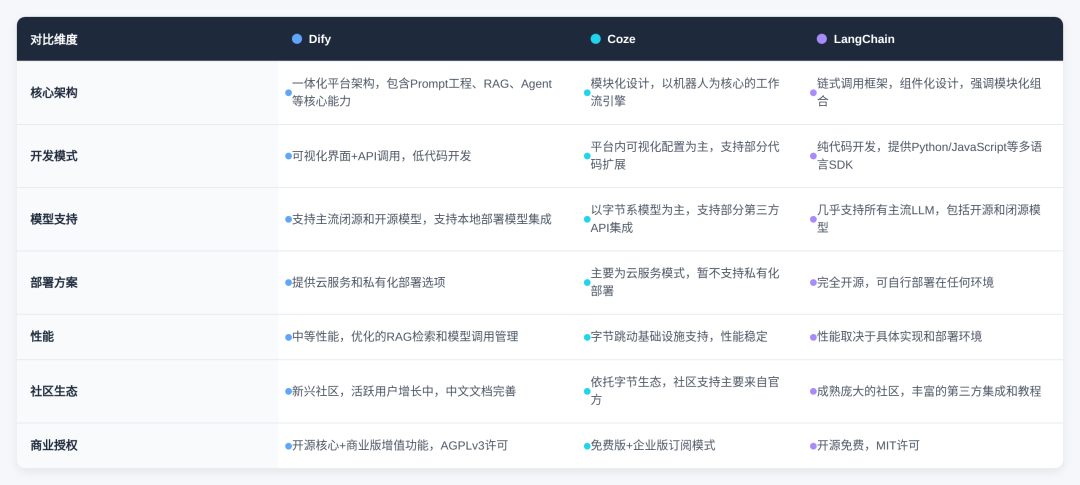Select the 对比维度 column header
This screenshot has height=485, width=1080.
(54, 39)
